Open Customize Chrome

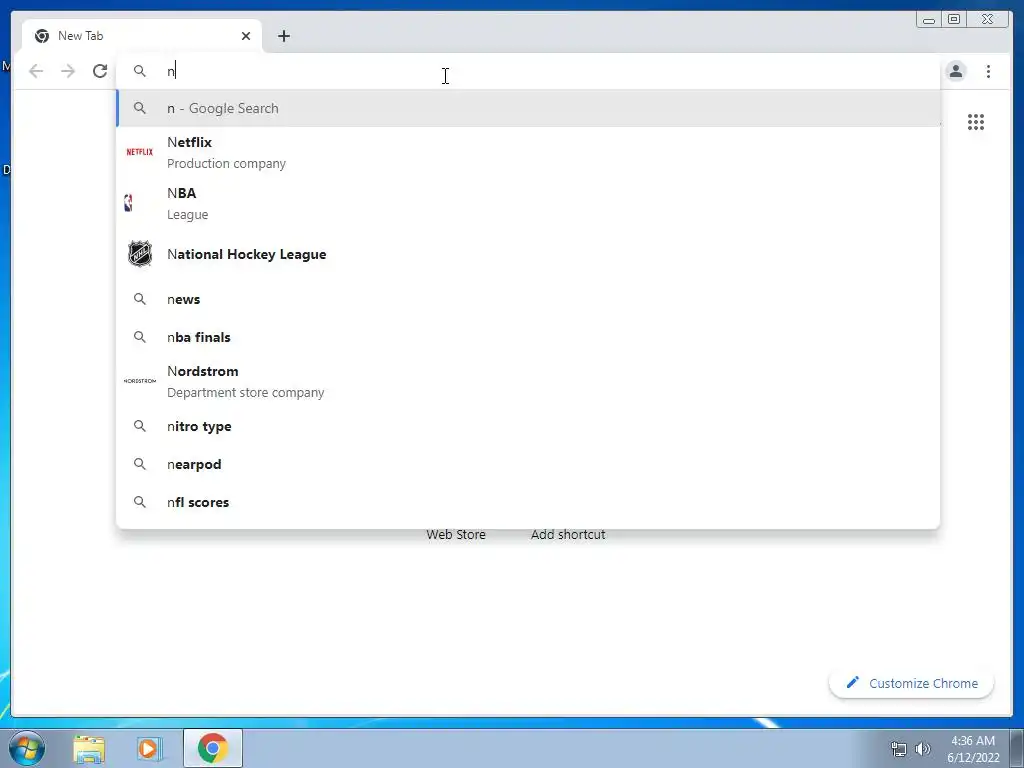point(912,683)
